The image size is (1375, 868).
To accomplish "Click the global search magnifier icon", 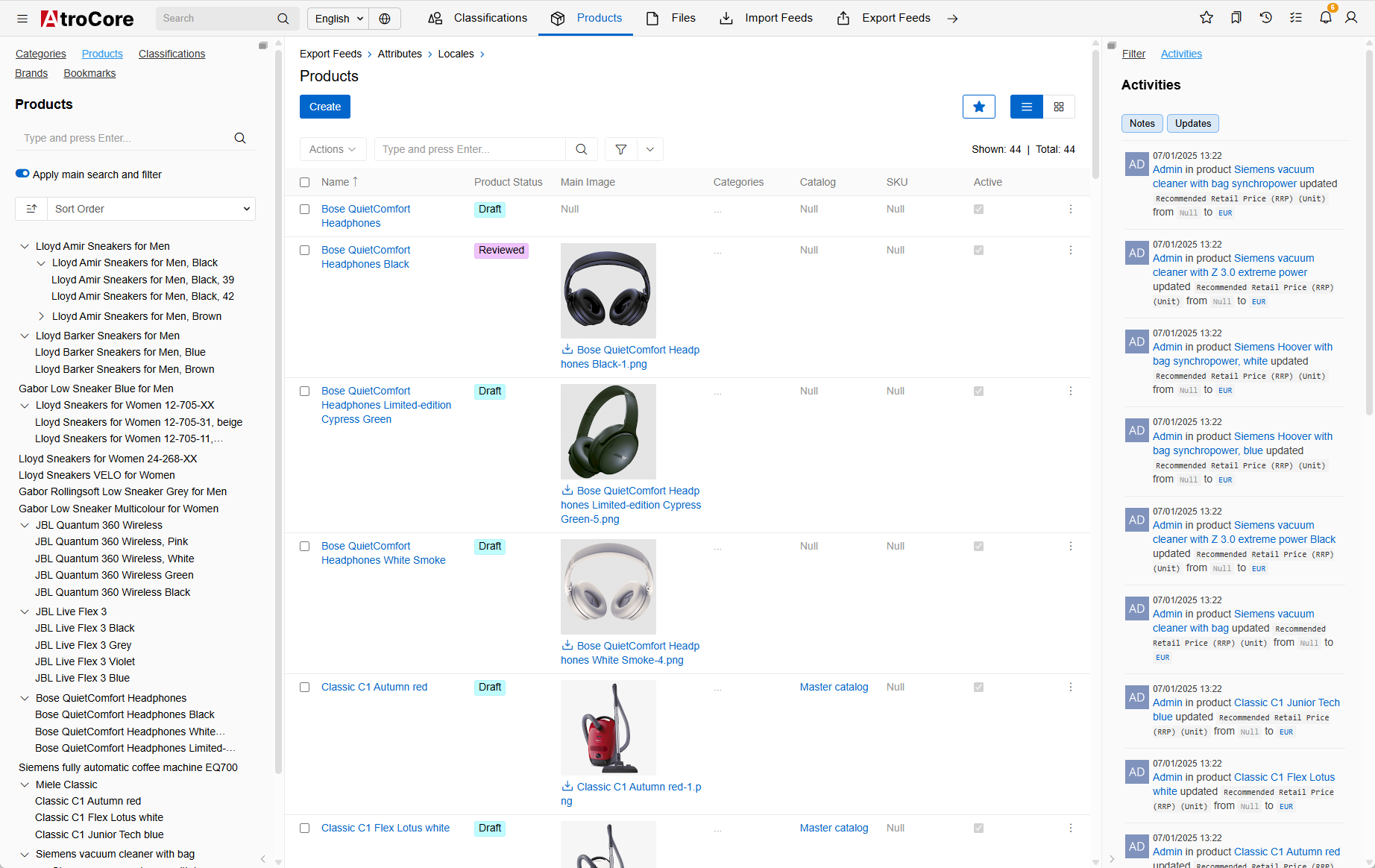I will pyautogui.click(x=283, y=19).
